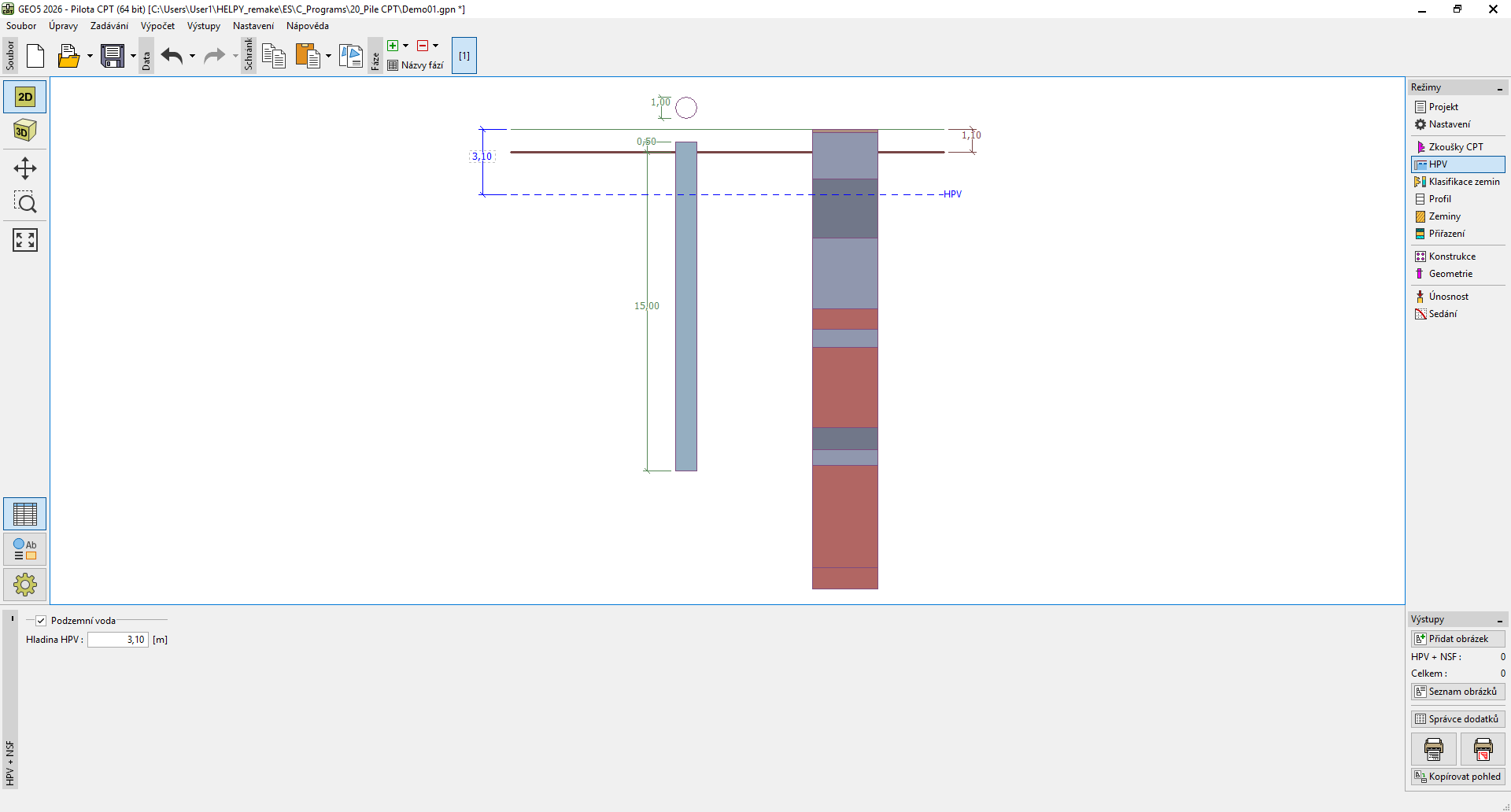Toggle the 2D view button
The width and height of the screenshot is (1511, 812).
click(25, 97)
